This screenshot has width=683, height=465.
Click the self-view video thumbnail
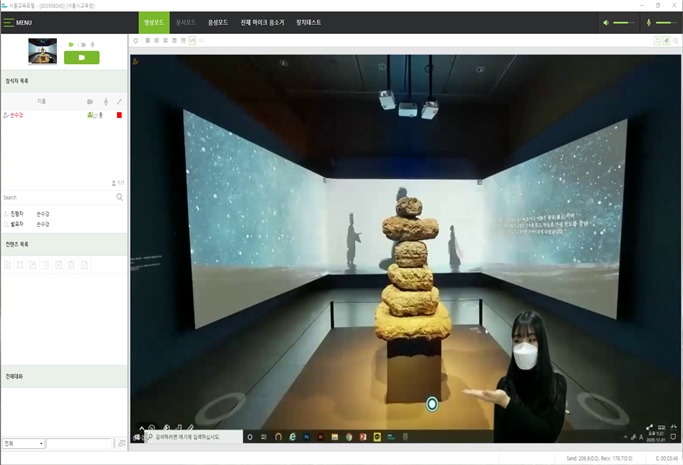click(x=42, y=49)
